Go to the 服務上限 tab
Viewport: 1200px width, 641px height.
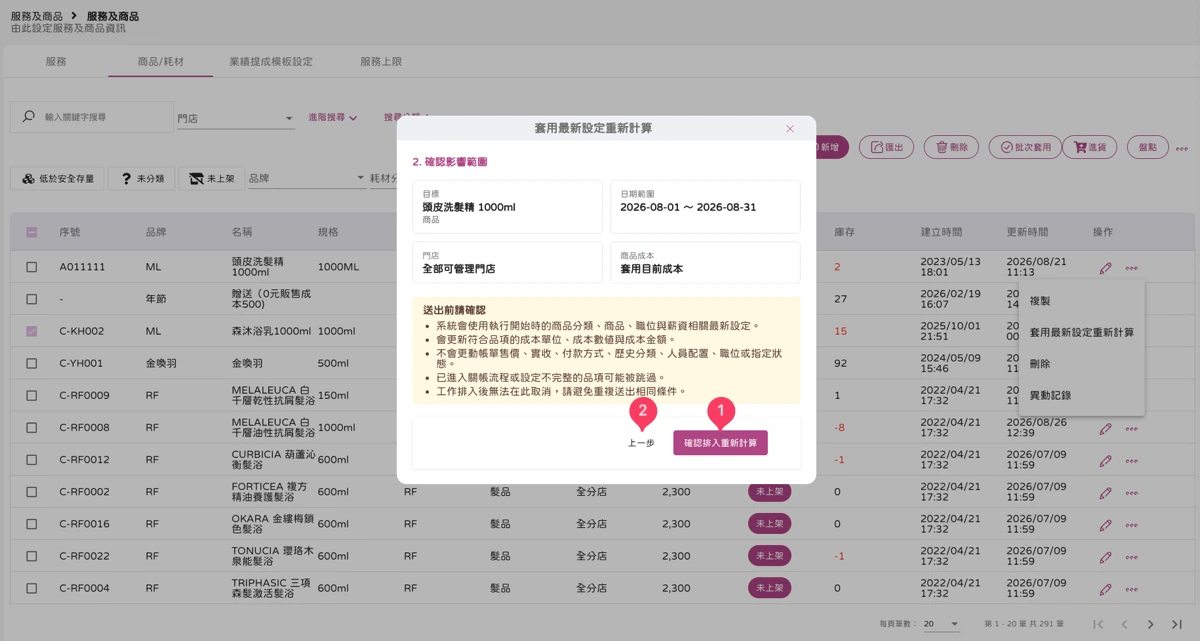click(x=381, y=61)
